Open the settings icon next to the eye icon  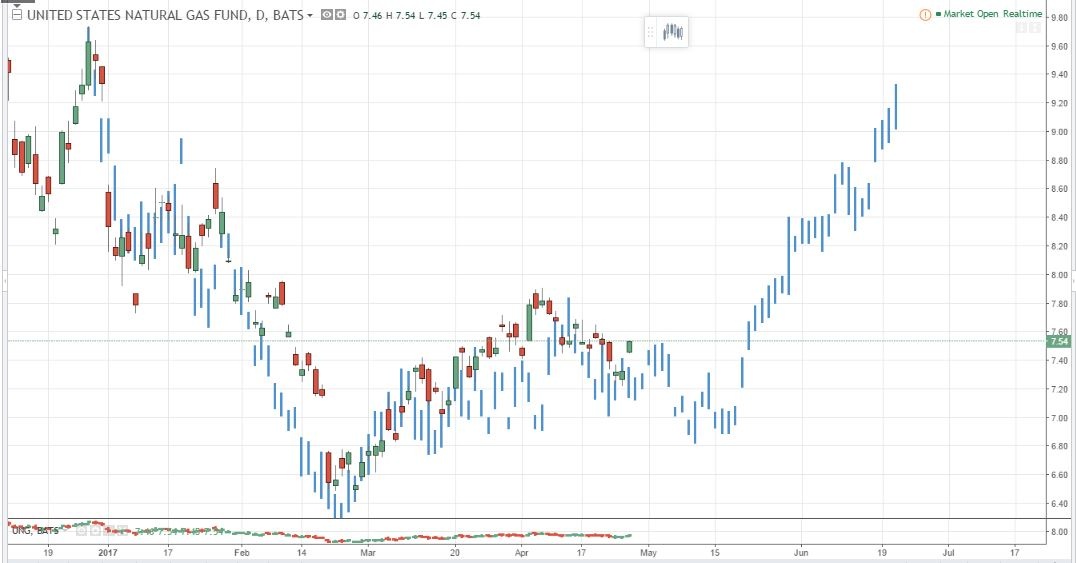click(339, 16)
